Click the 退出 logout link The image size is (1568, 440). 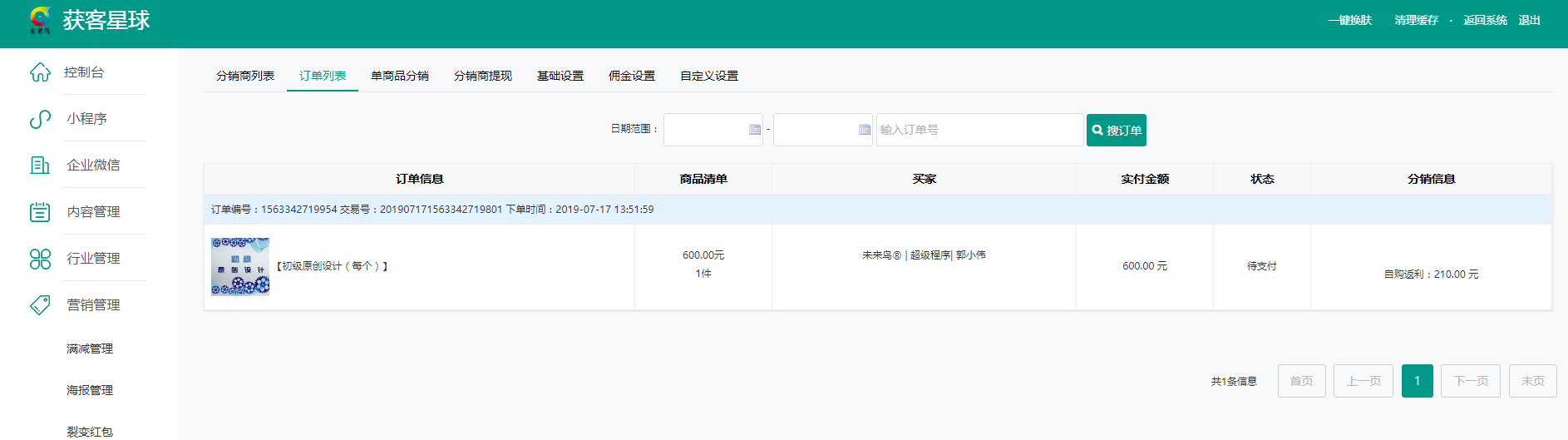pyautogui.click(x=1529, y=21)
